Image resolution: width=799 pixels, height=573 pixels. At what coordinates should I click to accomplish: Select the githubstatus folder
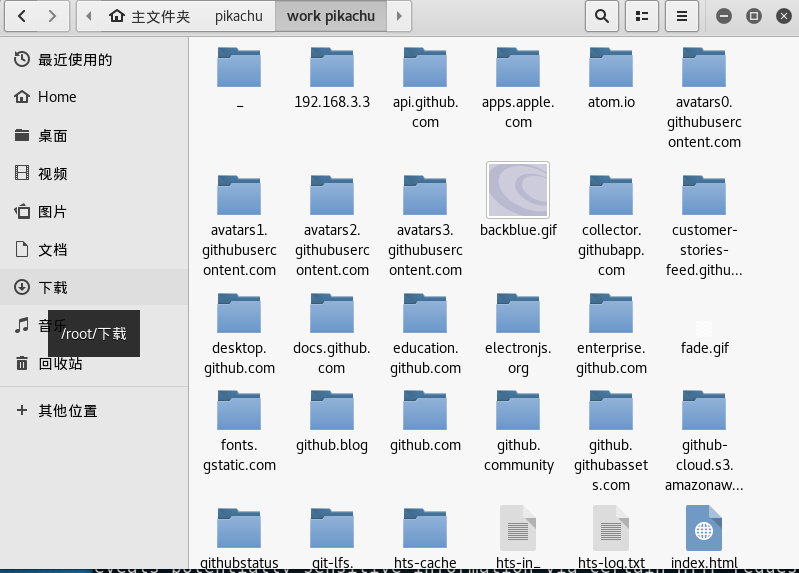point(239,538)
